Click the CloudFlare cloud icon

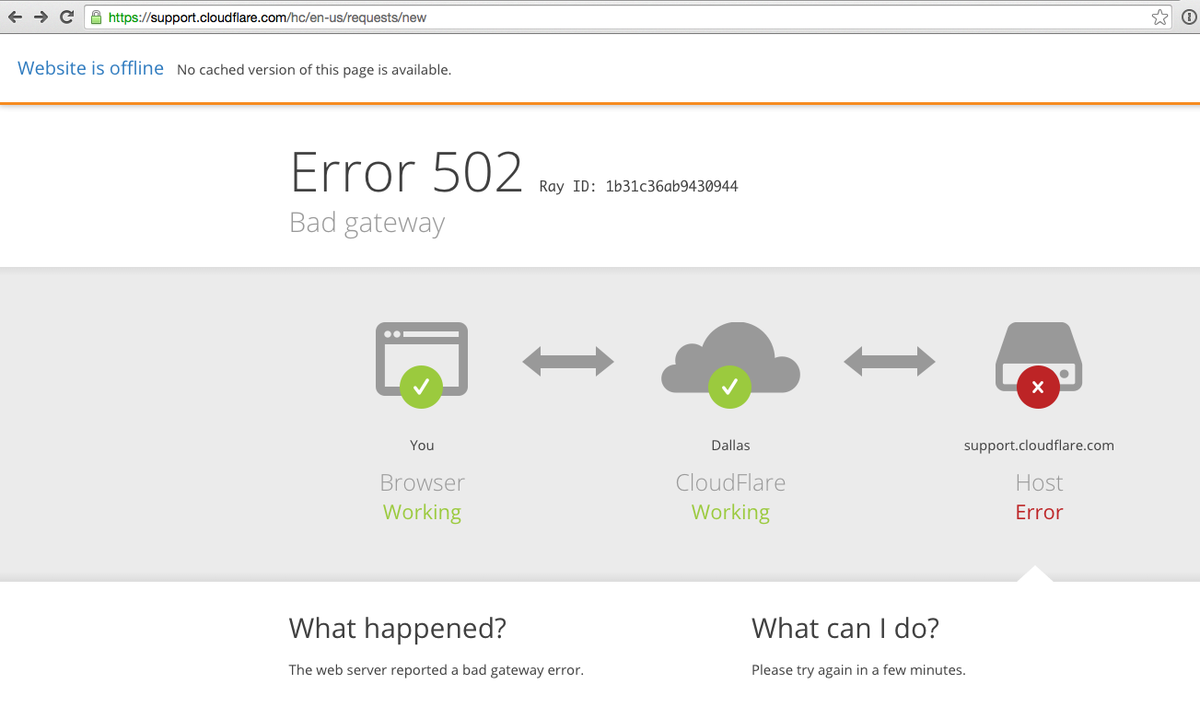(730, 365)
